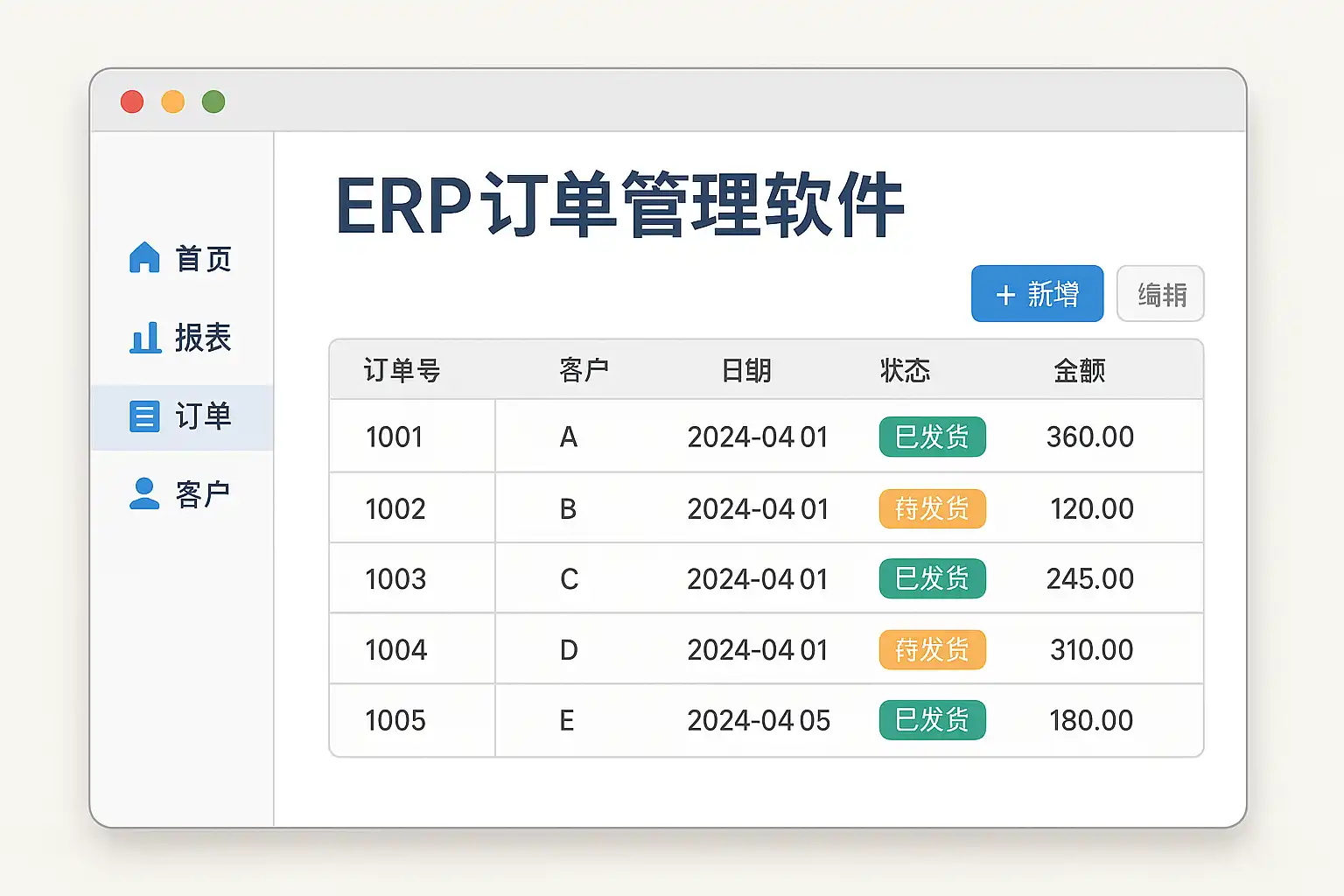Click the date 2024-04 05 of order 1005
Image resolution: width=1344 pixels, height=896 pixels.
(x=759, y=720)
